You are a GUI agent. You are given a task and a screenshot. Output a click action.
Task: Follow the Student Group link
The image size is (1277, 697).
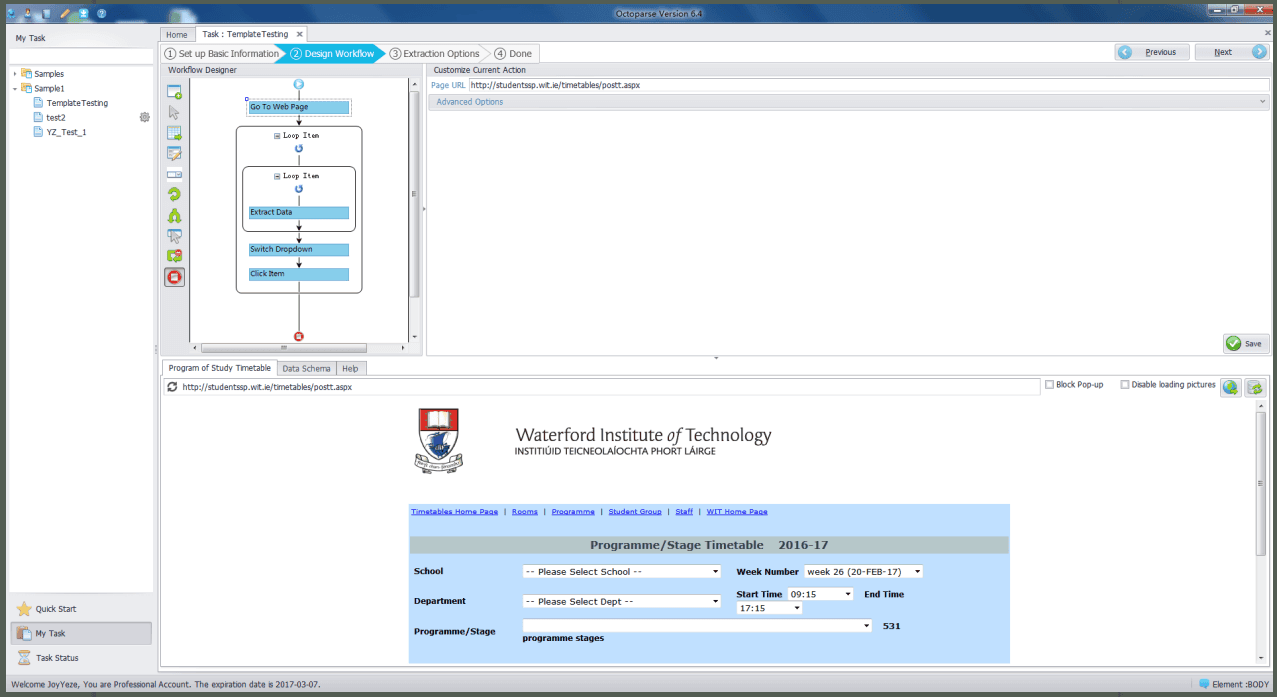(635, 512)
